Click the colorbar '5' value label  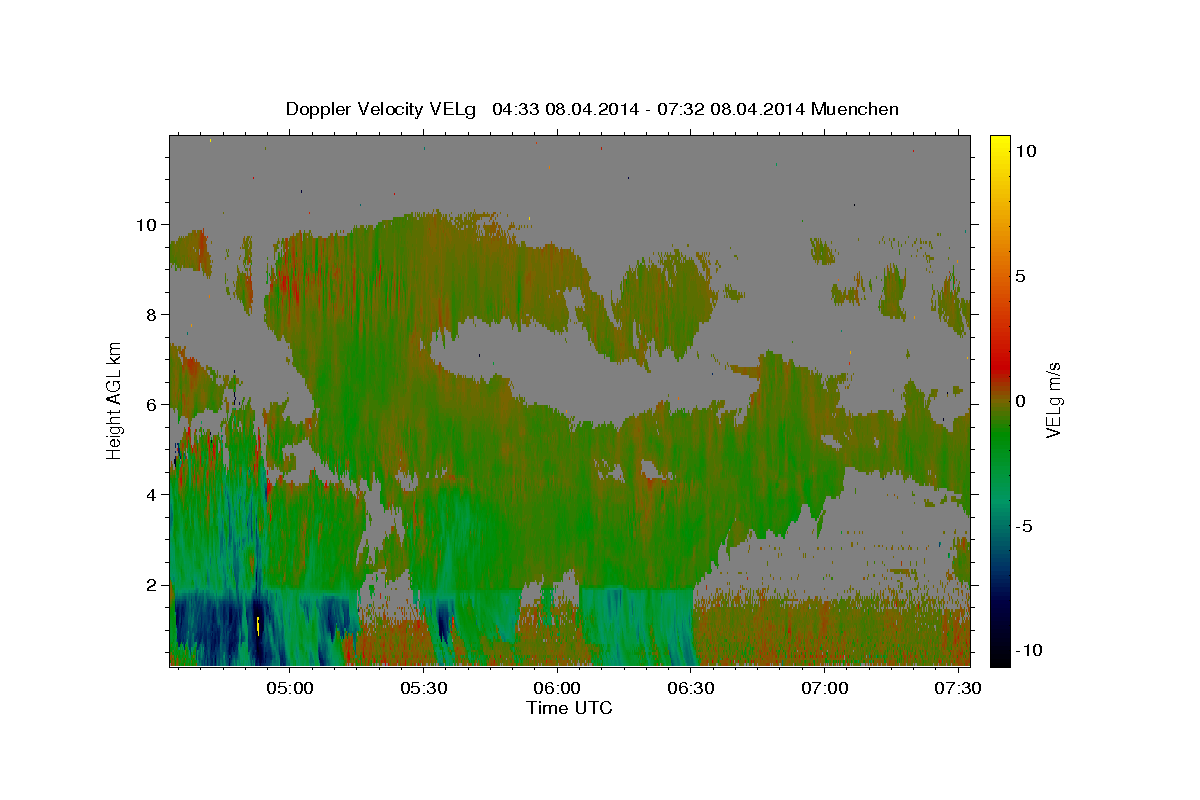tap(1020, 275)
